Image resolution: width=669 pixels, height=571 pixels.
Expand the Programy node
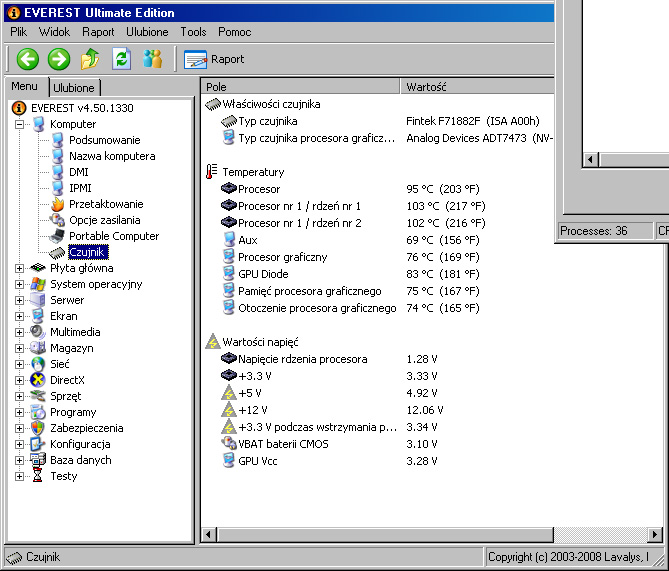click(19, 412)
